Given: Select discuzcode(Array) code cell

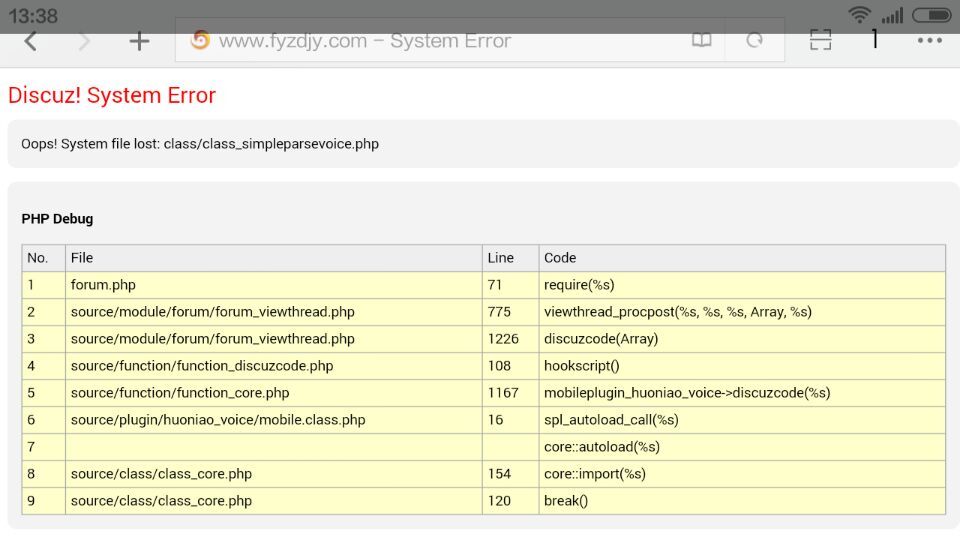Looking at the screenshot, I should tap(742, 339).
